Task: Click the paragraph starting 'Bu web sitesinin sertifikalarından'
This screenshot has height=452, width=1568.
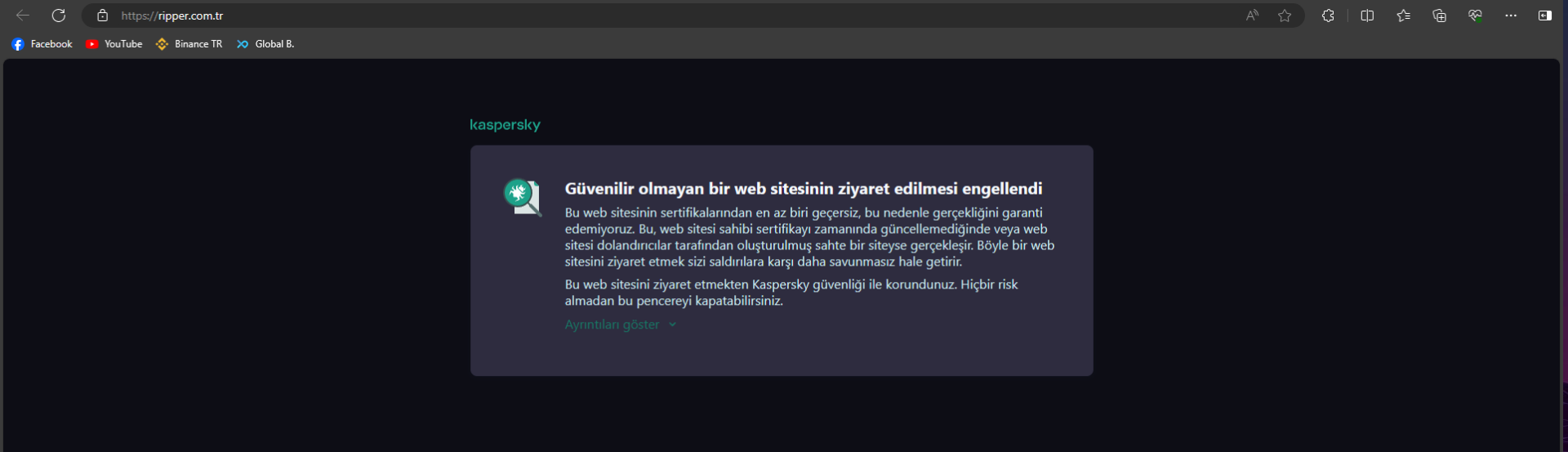Action: pos(809,237)
